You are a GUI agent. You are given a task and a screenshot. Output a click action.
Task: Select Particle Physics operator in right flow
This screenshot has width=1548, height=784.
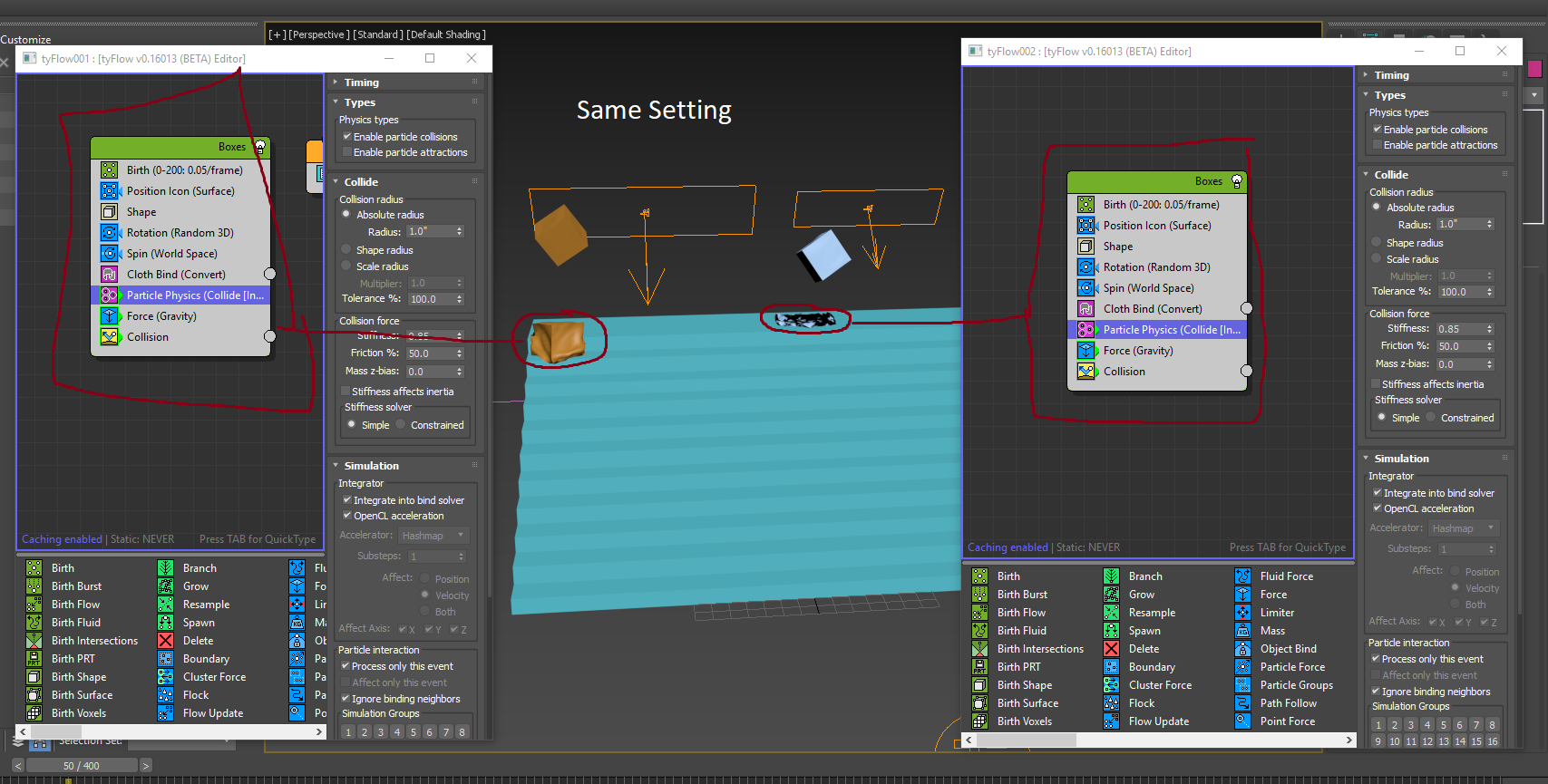1171,330
